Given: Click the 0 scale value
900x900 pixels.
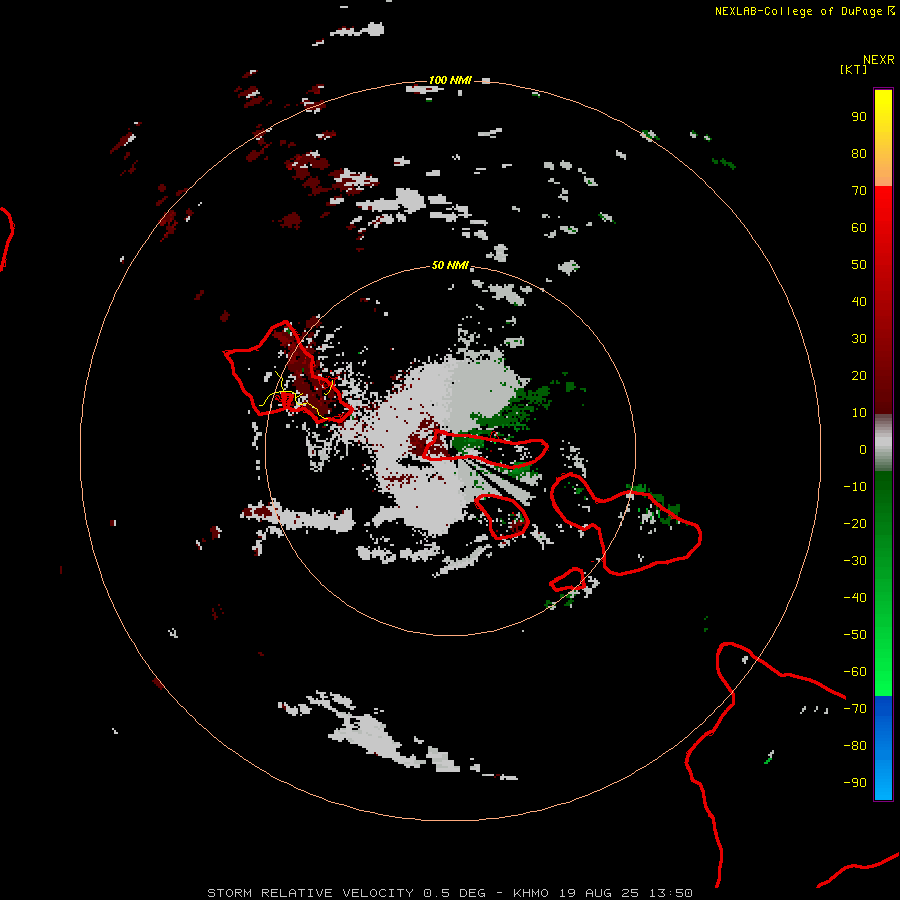Looking at the screenshot, I should click(x=863, y=449).
